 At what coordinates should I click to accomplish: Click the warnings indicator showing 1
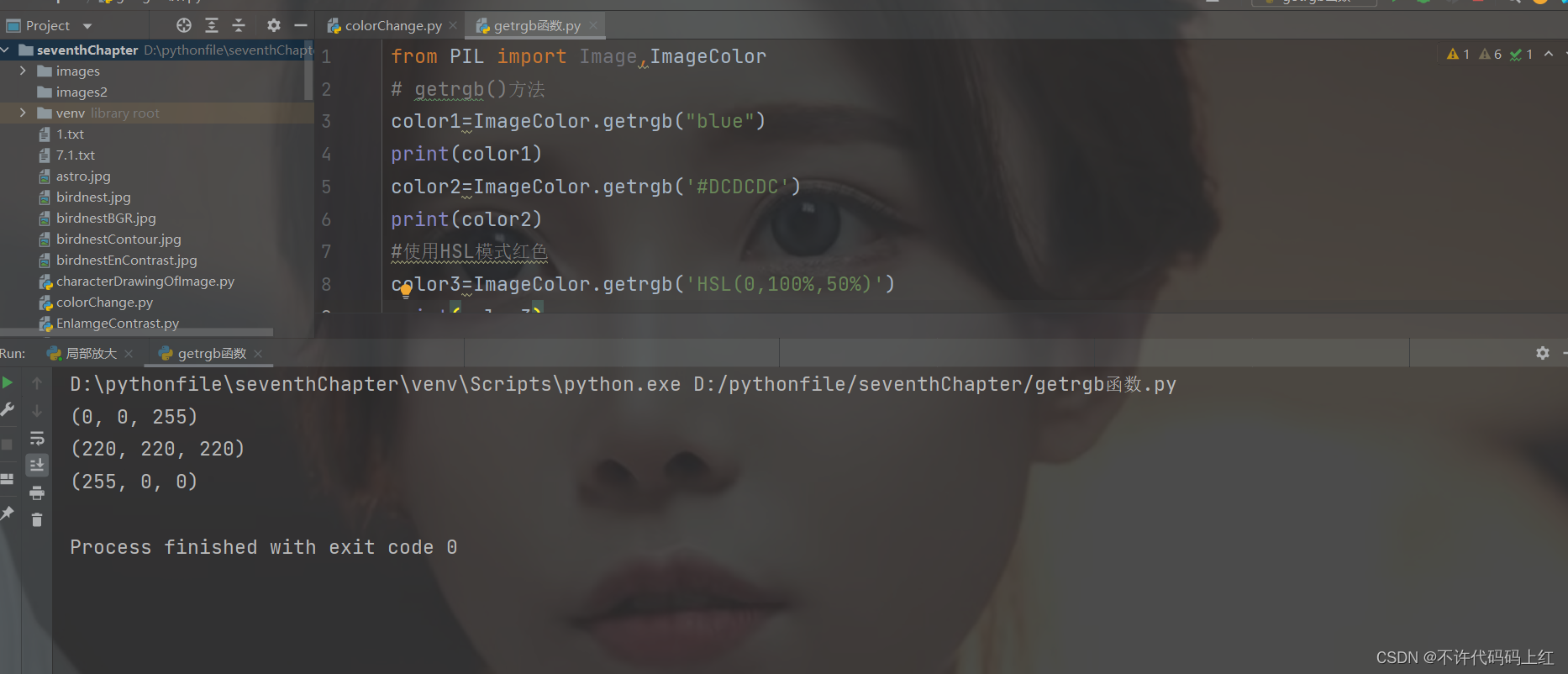[1458, 54]
